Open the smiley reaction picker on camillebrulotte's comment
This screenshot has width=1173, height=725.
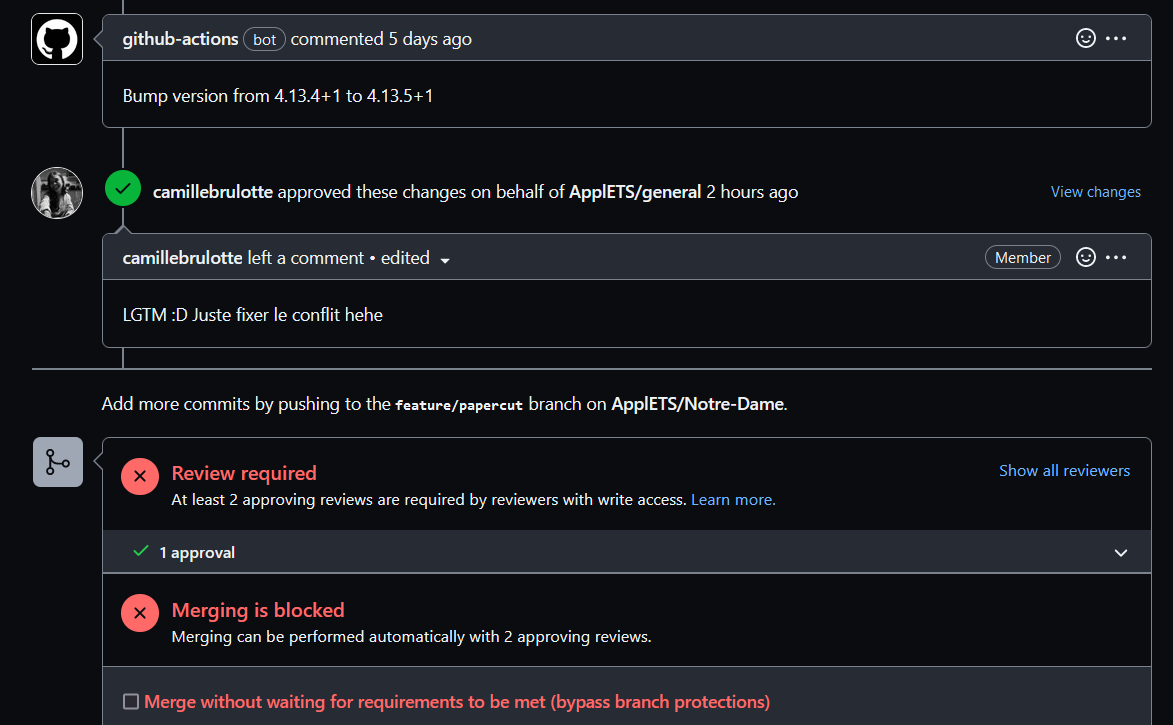pyautogui.click(x=1086, y=257)
